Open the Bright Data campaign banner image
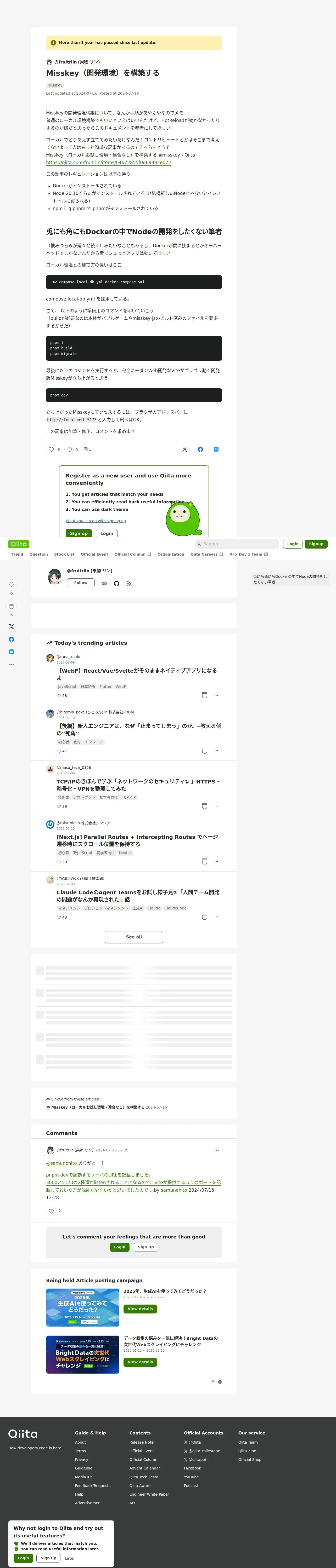 82,1354
